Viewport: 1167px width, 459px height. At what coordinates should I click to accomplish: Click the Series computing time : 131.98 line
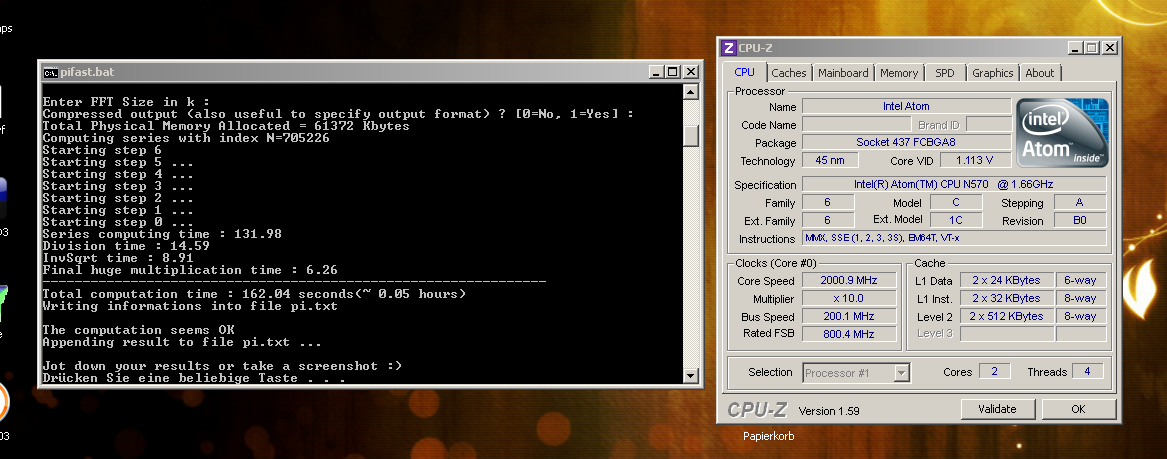[162, 234]
